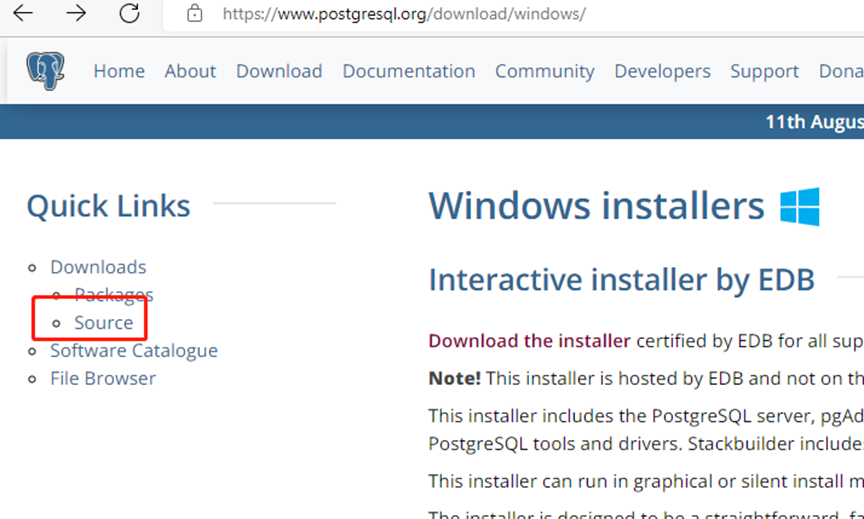Go back using the browser back arrow
This screenshot has height=519, width=864.
(x=23, y=13)
